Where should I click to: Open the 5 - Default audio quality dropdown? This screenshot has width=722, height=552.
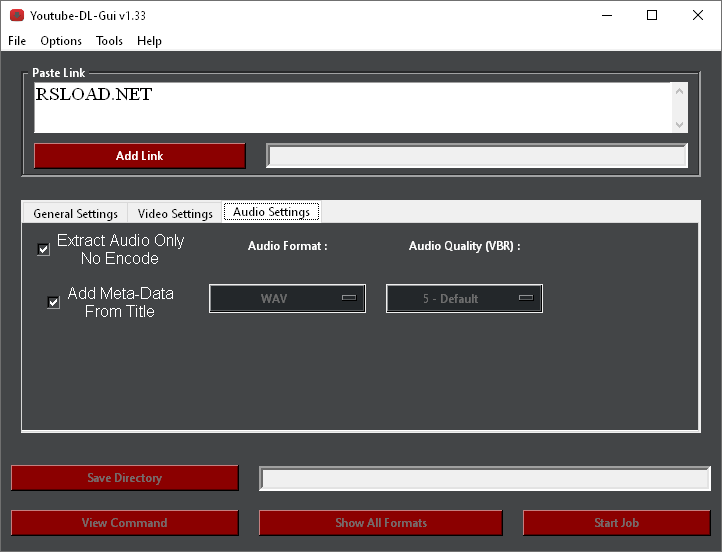pos(464,299)
